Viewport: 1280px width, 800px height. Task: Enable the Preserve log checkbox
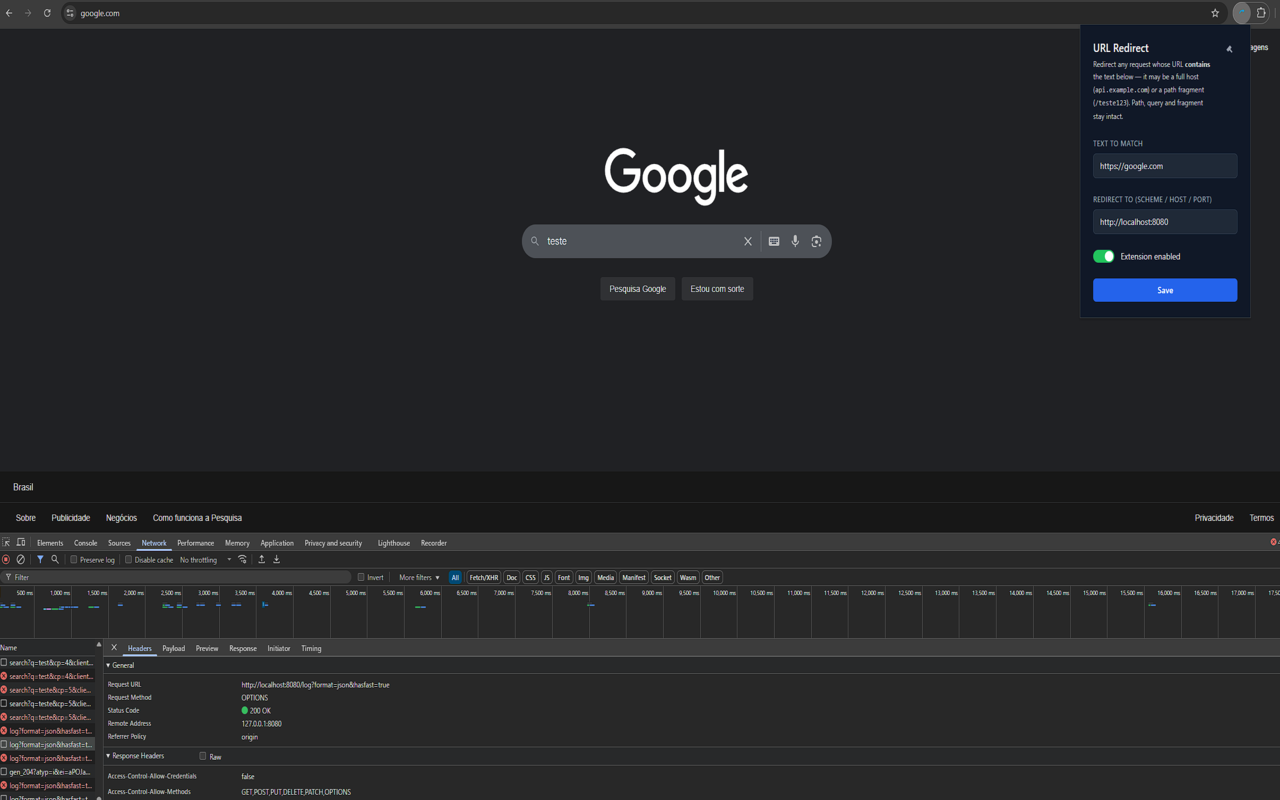tap(74, 560)
